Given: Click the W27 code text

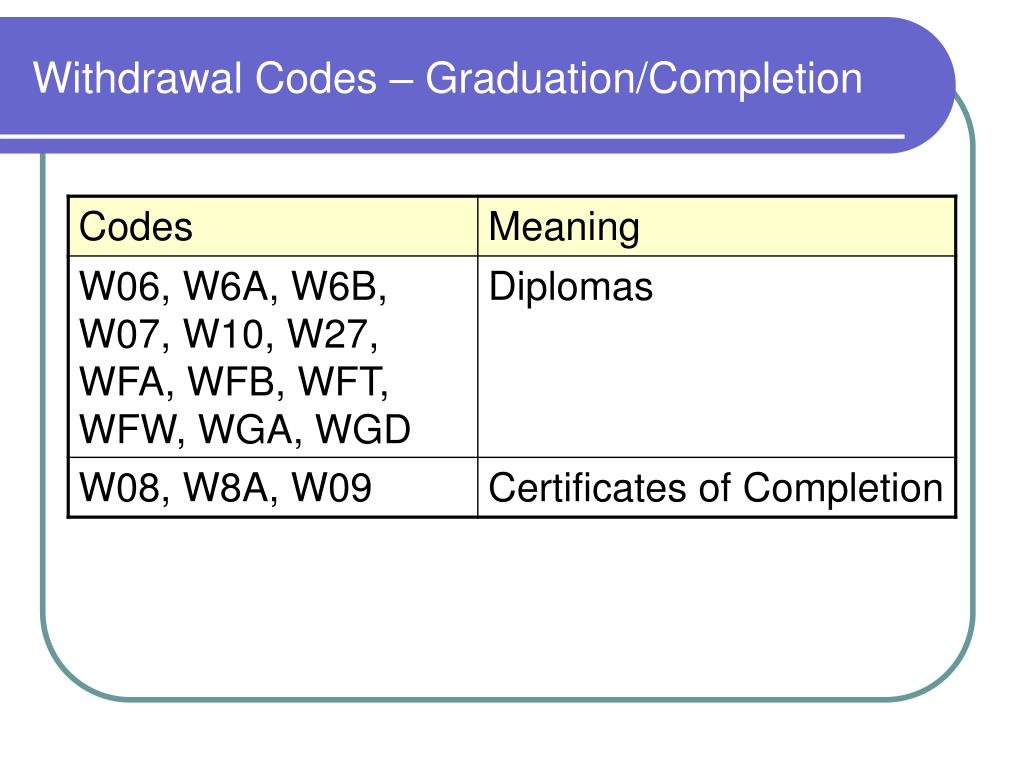Looking at the screenshot, I should 327,334.
